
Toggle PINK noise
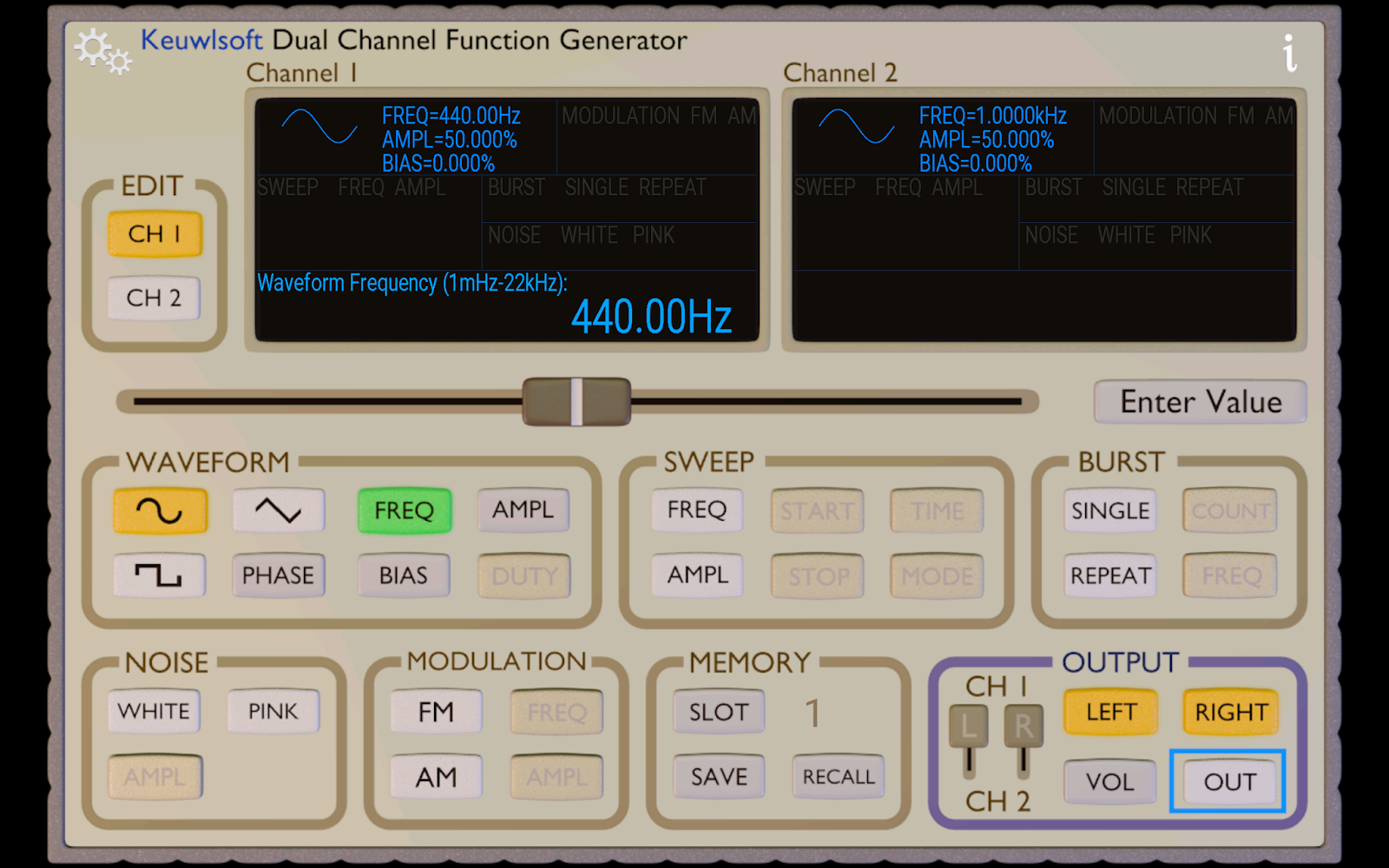[273, 712]
